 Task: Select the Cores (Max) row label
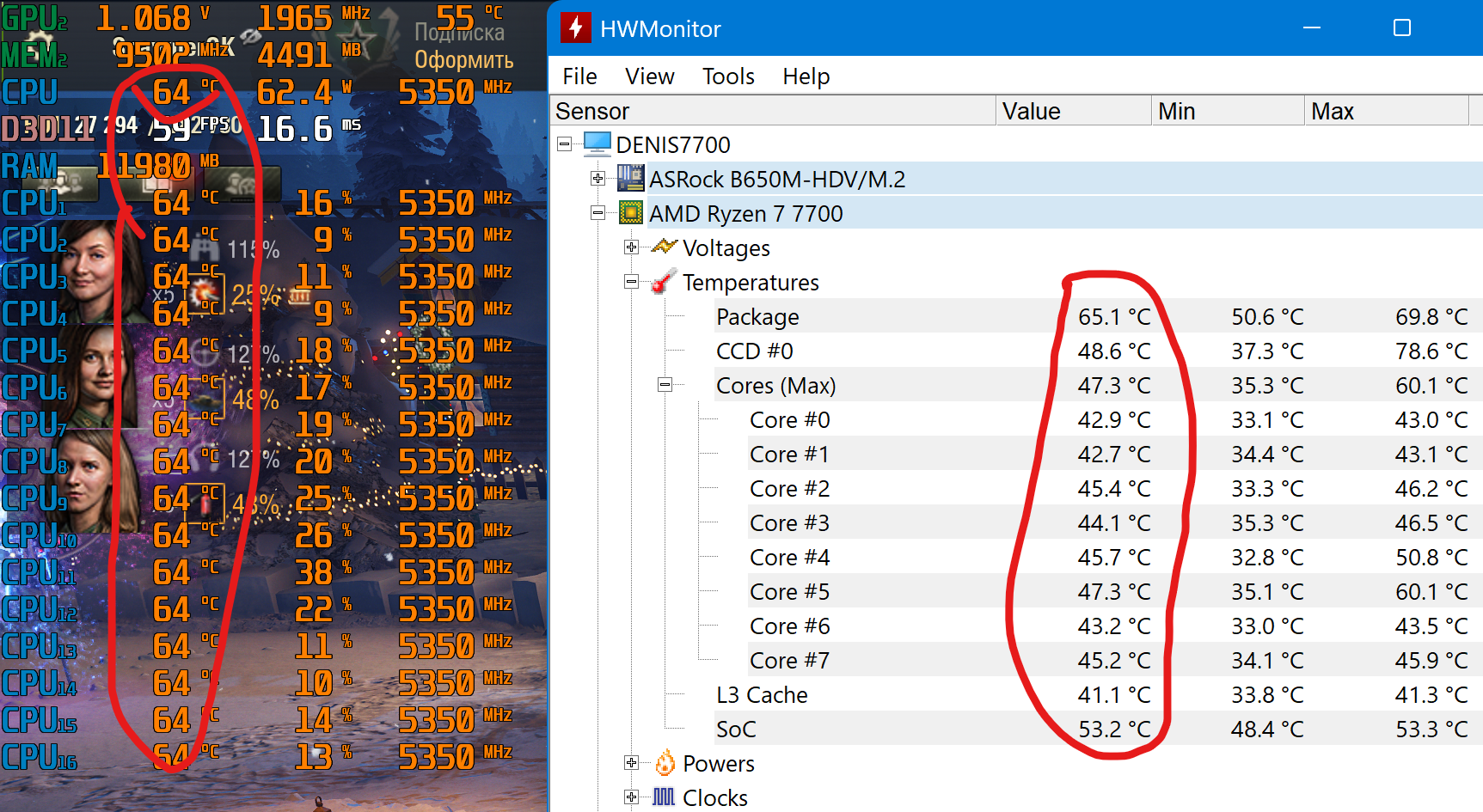pos(775,385)
